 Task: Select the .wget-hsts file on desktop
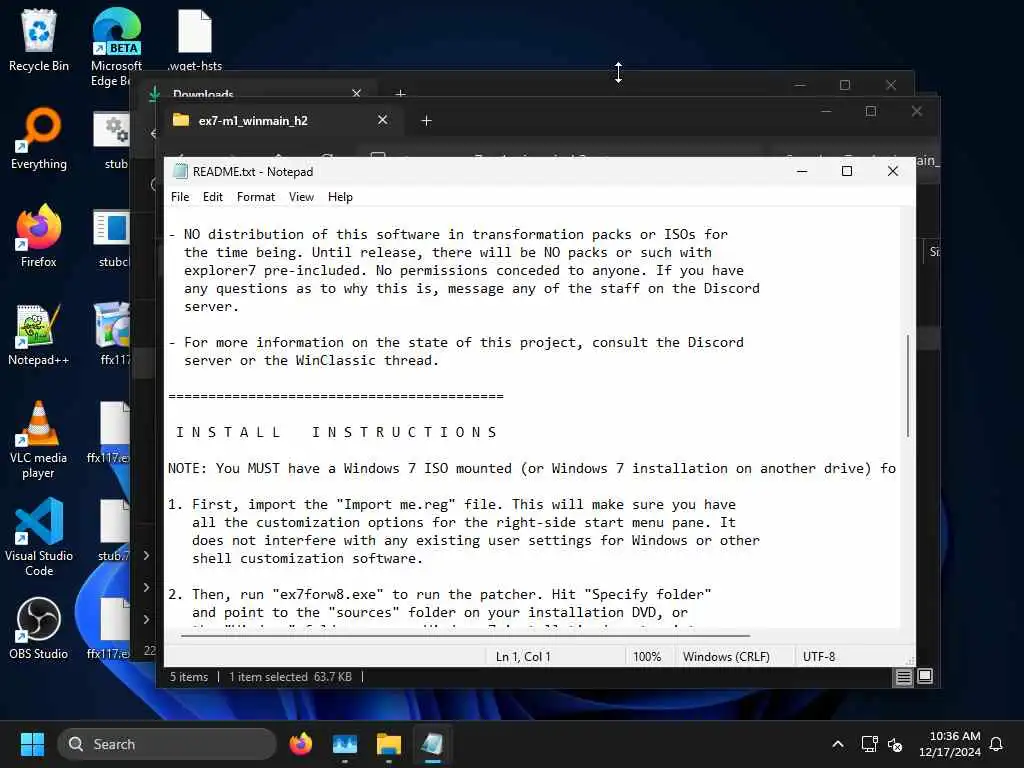coord(195,40)
